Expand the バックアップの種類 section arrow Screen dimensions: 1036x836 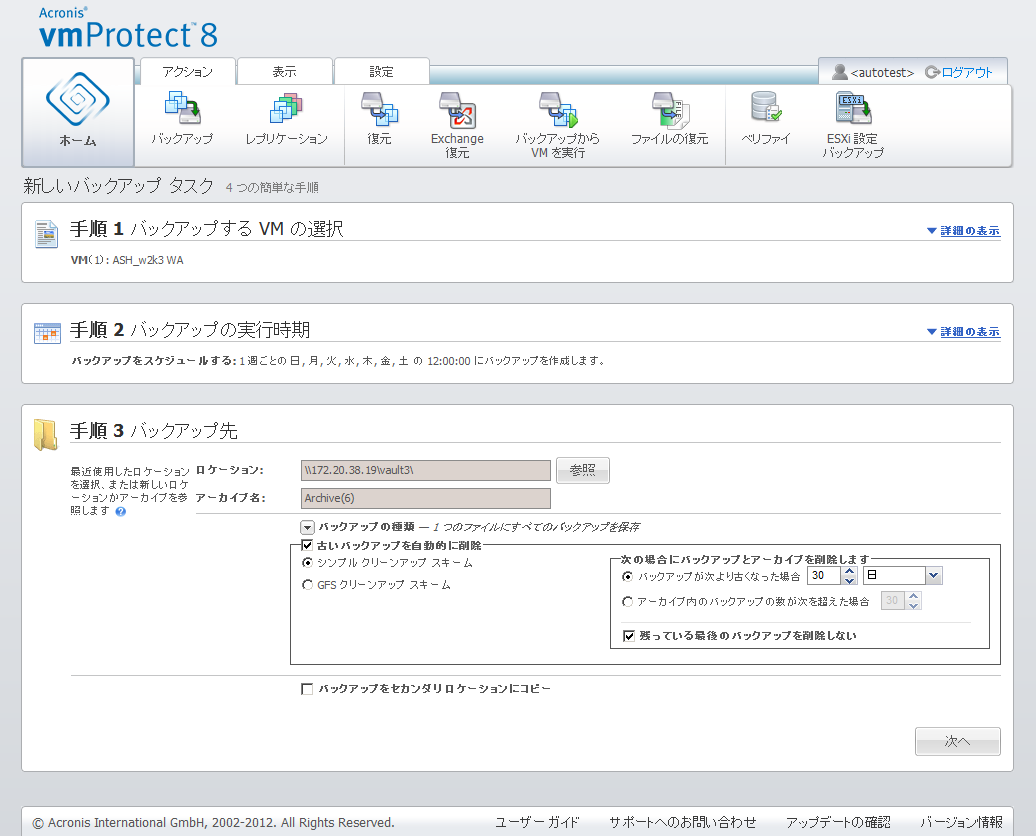(308, 527)
